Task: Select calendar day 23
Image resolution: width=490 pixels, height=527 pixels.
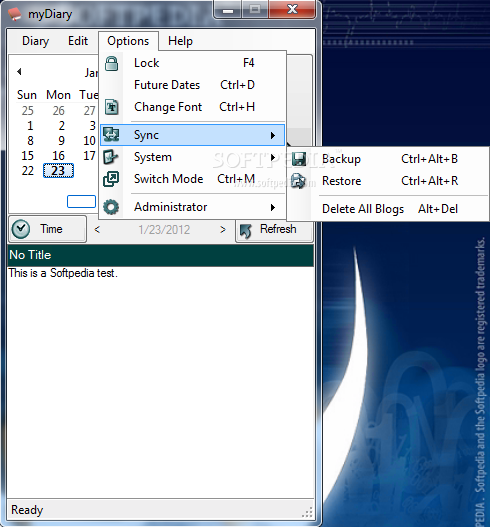Action: point(58,171)
